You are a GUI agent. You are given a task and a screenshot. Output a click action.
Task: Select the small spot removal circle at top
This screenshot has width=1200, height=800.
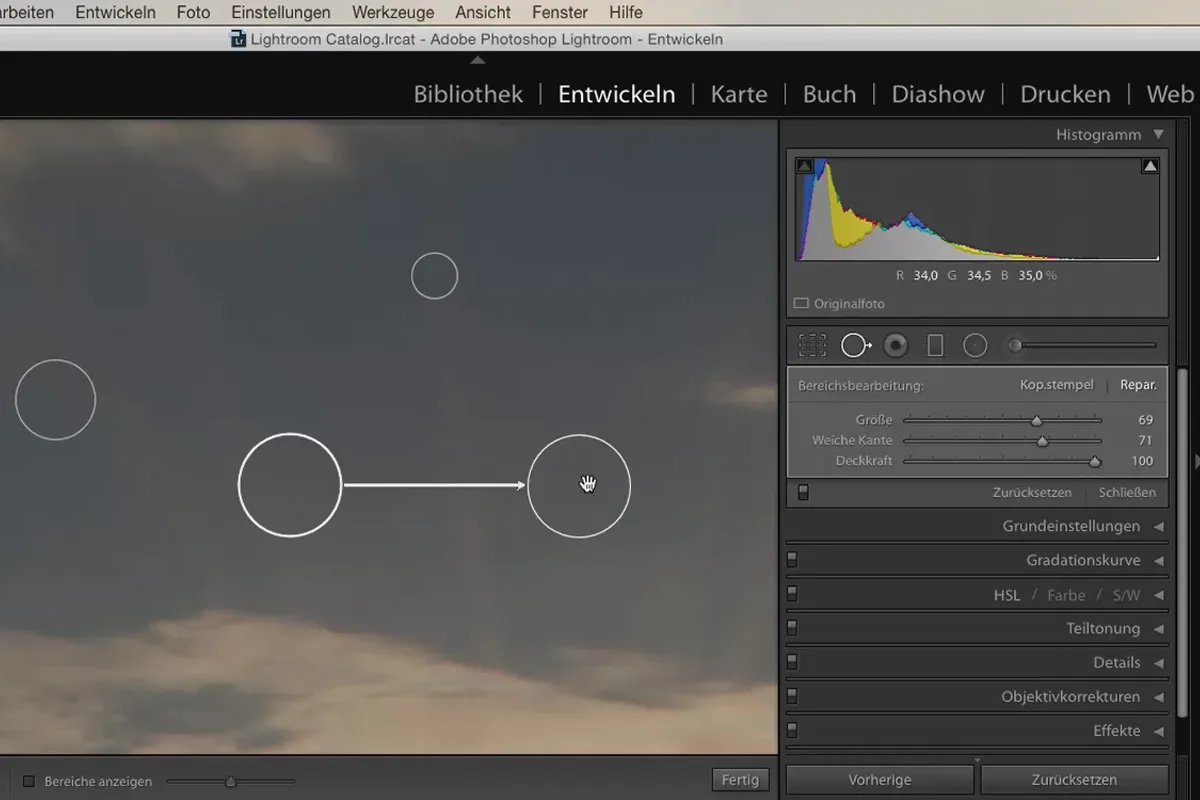(x=434, y=276)
